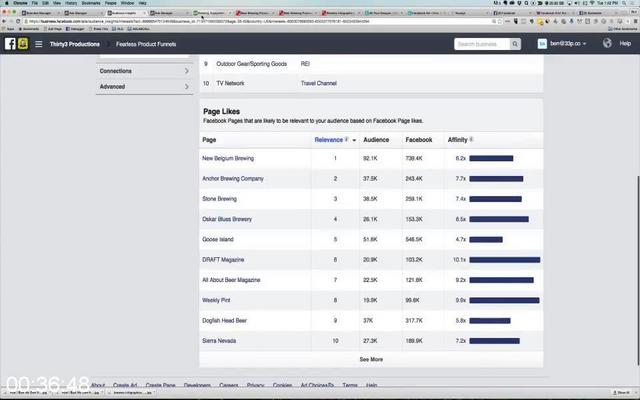
Task: Open Weekly Pint page link
Action: coord(216,300)
